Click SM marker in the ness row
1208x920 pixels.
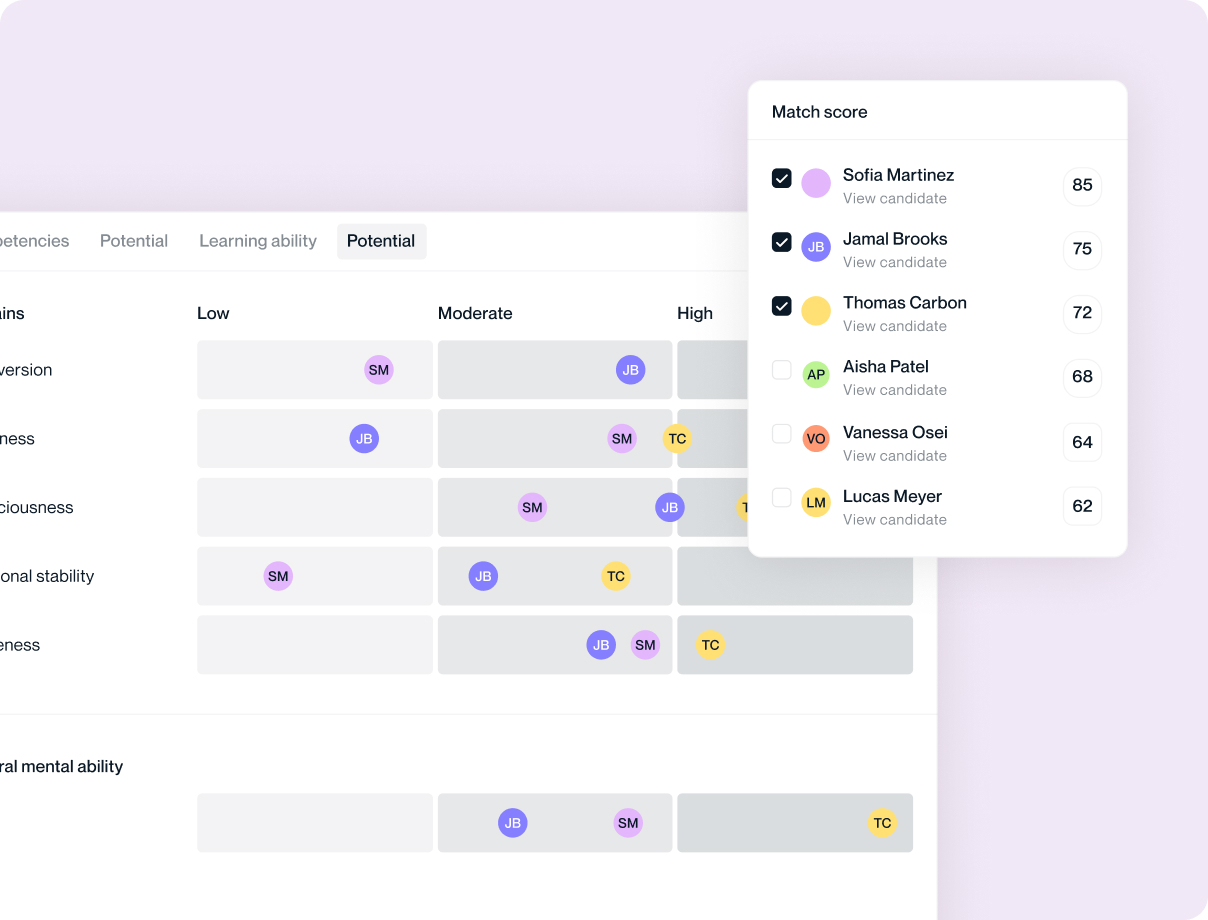[x=622, y=438]
